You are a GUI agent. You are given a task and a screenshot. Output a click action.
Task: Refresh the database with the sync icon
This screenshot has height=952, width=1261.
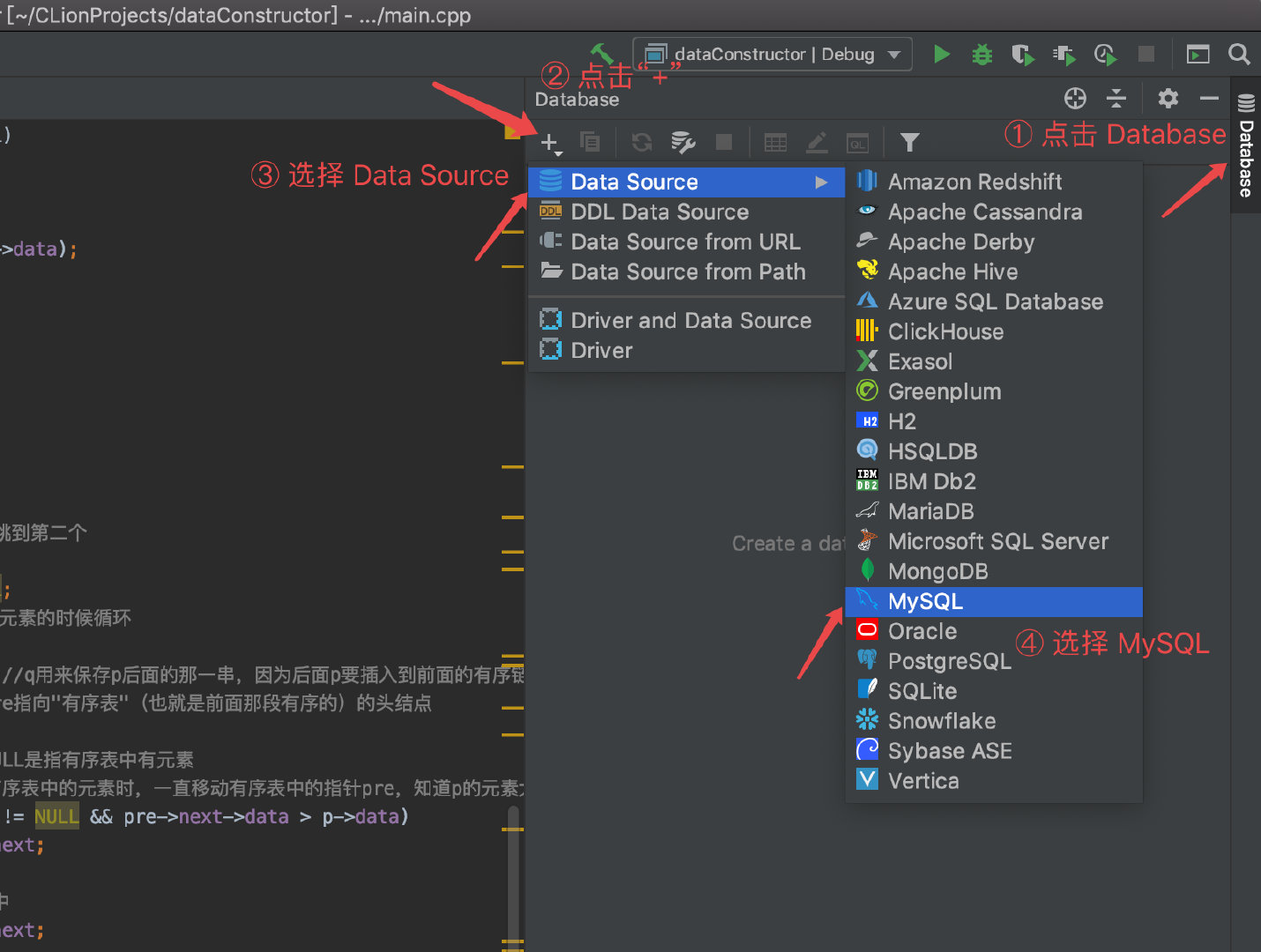[642, 142]
